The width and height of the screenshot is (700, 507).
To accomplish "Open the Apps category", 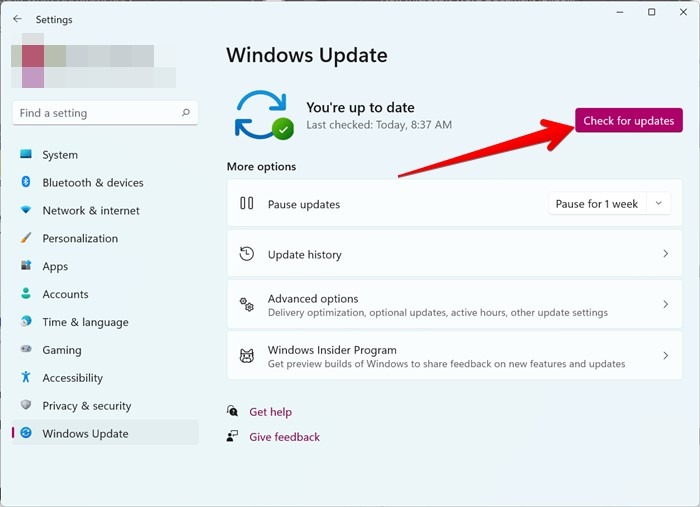I will click(105, 266).
